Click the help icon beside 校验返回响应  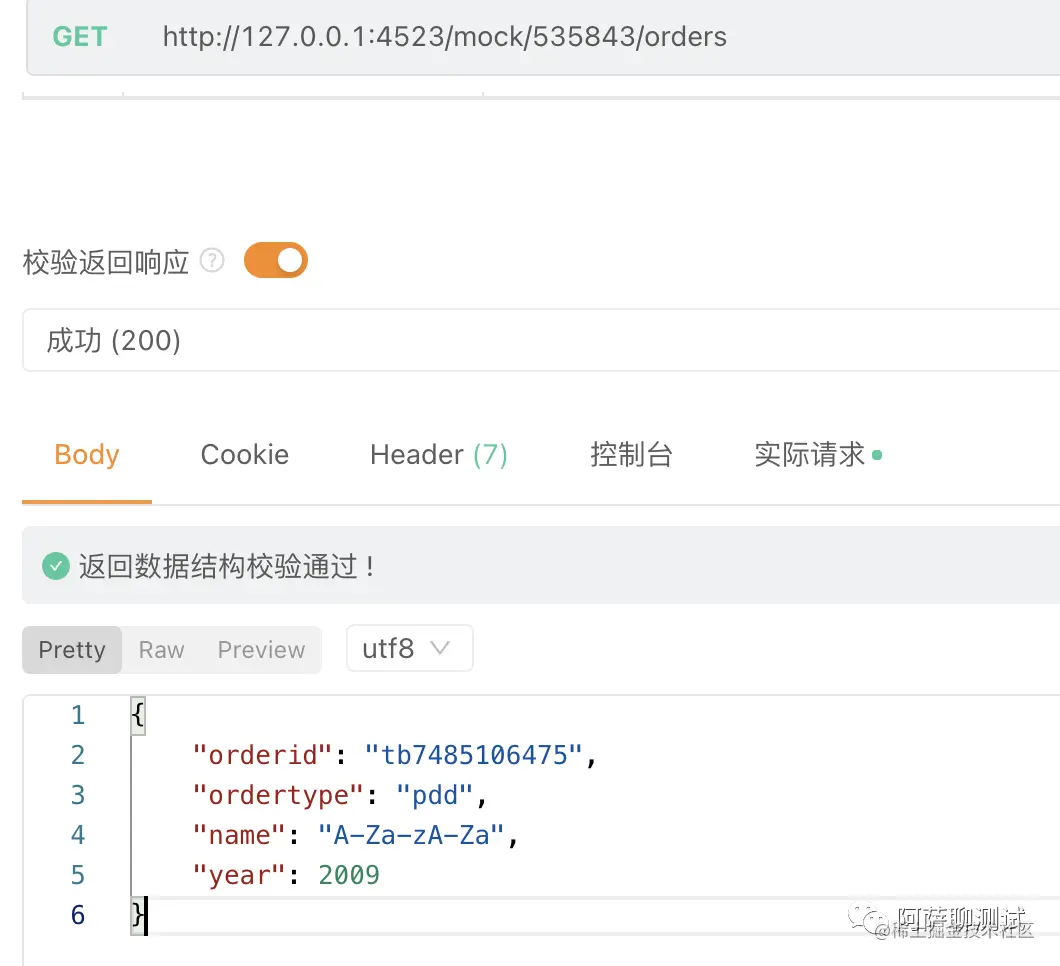(212, 260)
